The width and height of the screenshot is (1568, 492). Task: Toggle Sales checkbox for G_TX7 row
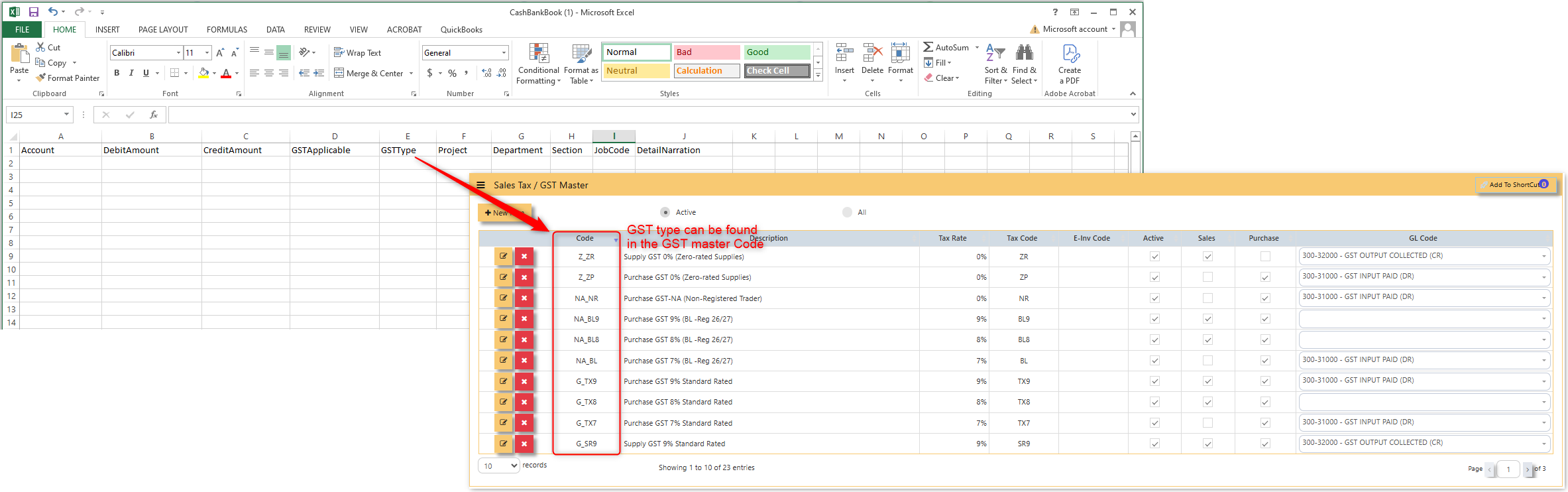(1207, 423)
